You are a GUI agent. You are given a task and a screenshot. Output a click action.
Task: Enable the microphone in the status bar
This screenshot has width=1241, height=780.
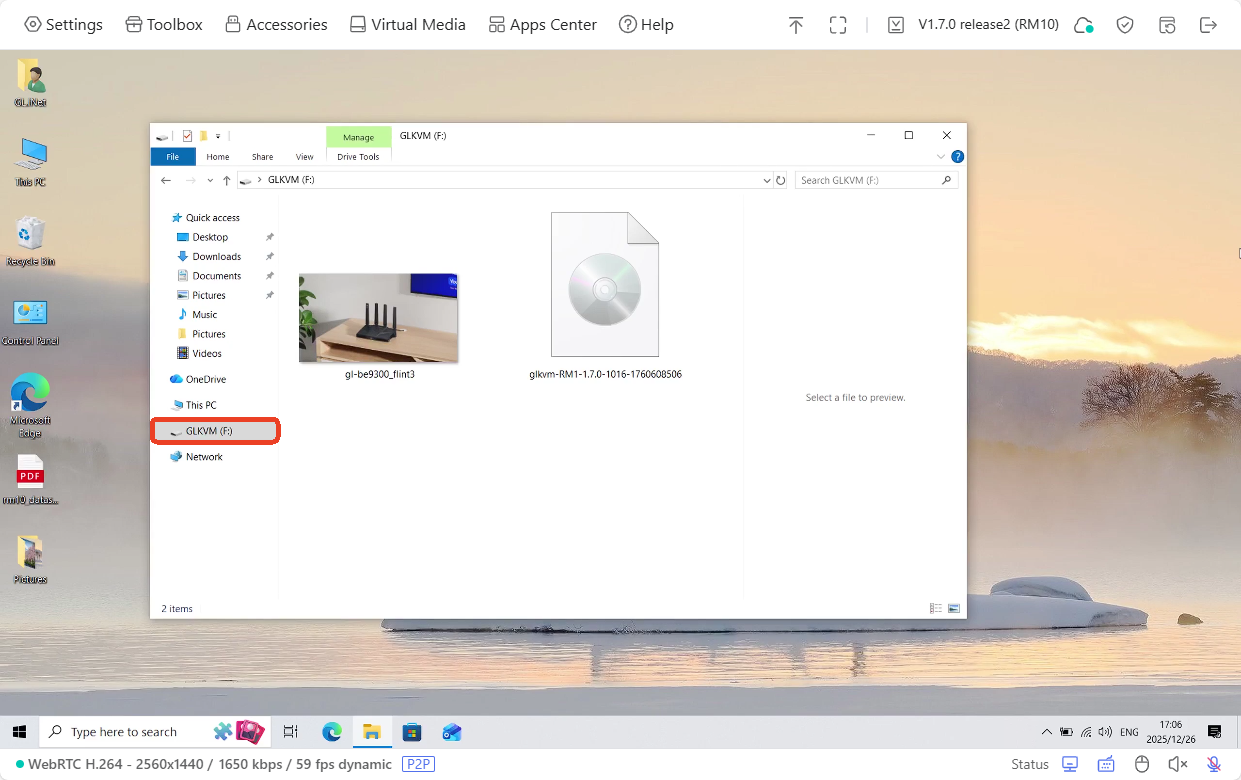point(1213,763)
